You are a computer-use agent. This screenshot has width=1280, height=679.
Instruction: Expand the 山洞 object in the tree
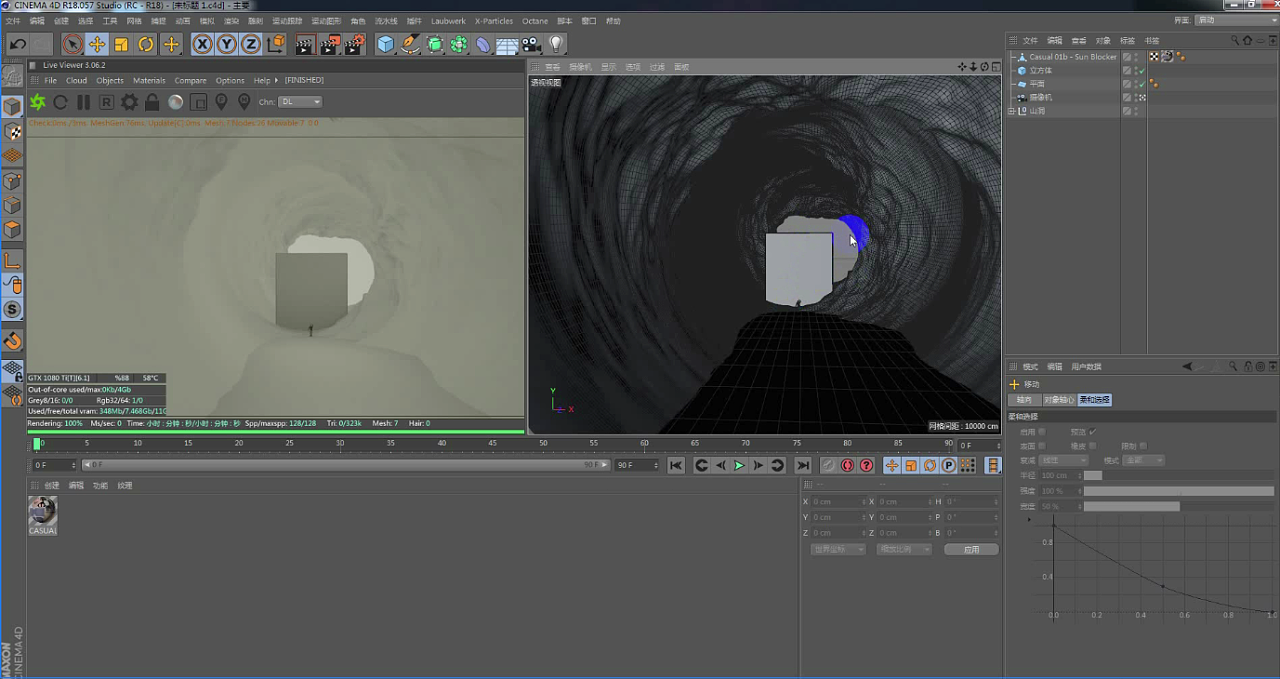pos(1011,111)
